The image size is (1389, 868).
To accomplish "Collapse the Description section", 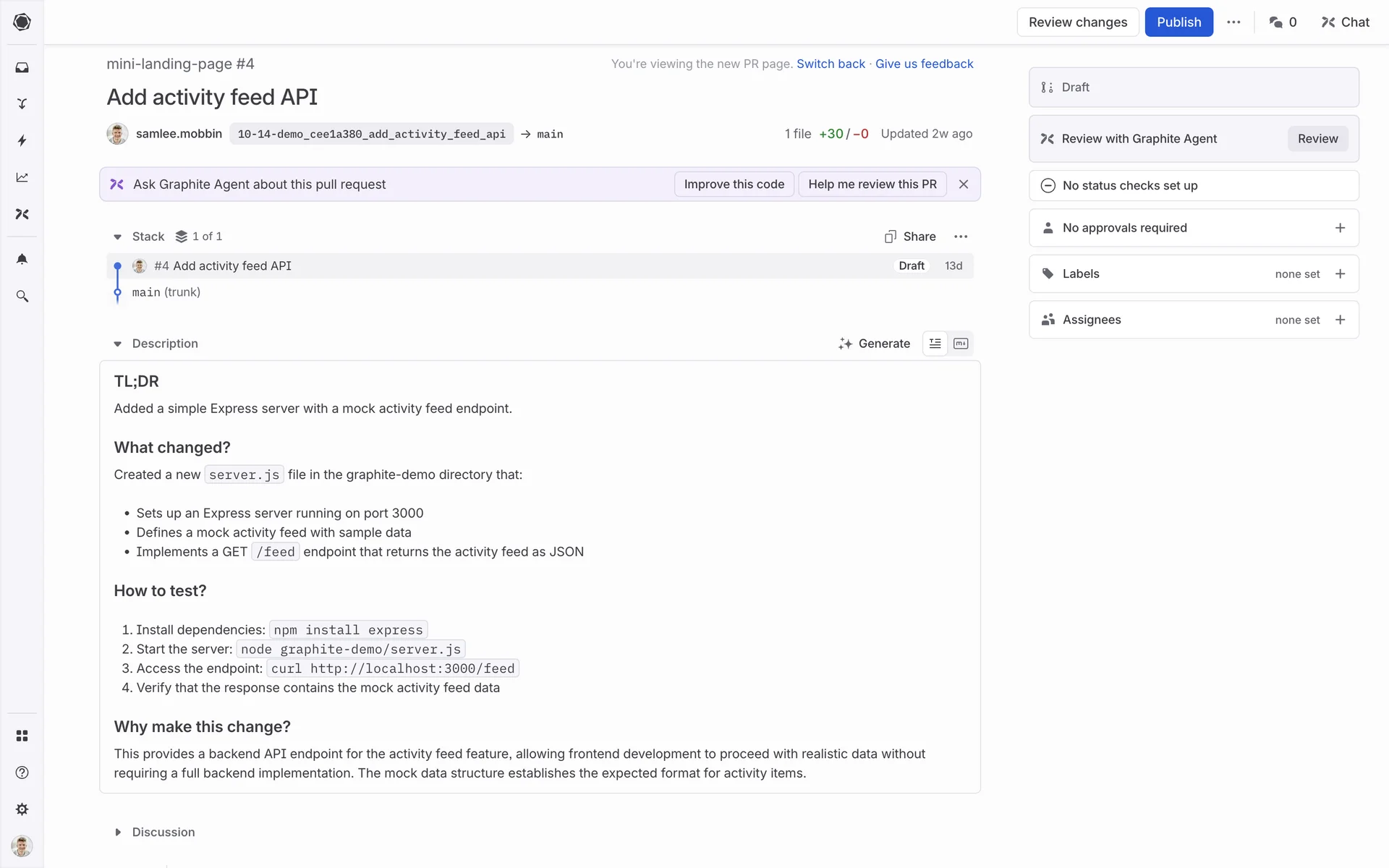I will (118, 344).
